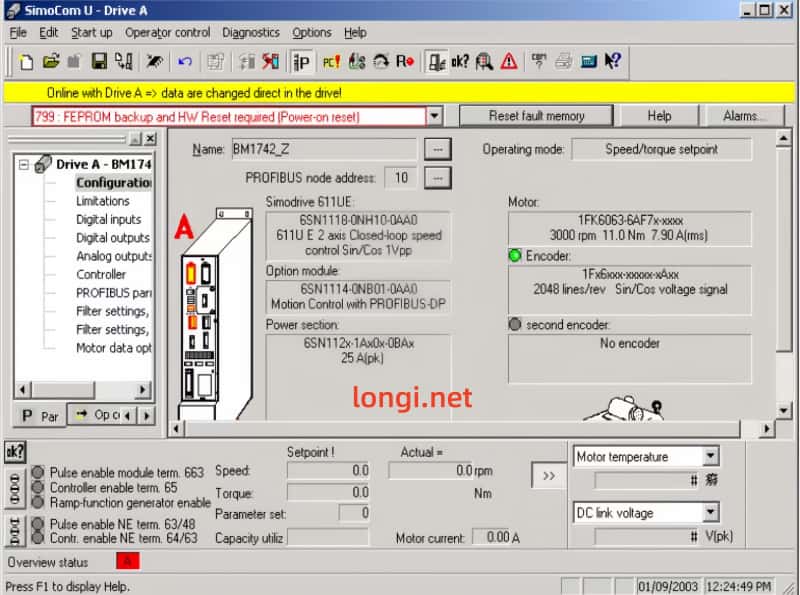This screenshot has height=595, width=800.
Task: Click the Reset fault memory button
Action: tap(536, 116)
